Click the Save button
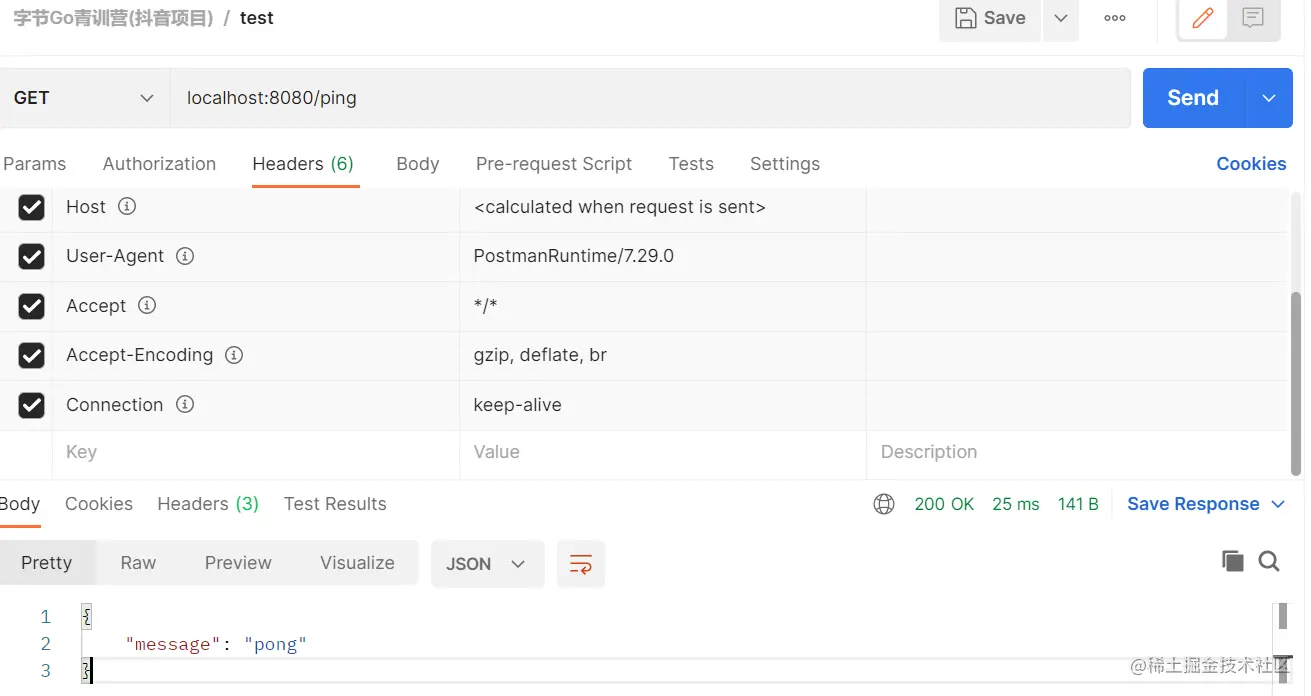Viewport: 1311px width, 696px height. (990, 19)
